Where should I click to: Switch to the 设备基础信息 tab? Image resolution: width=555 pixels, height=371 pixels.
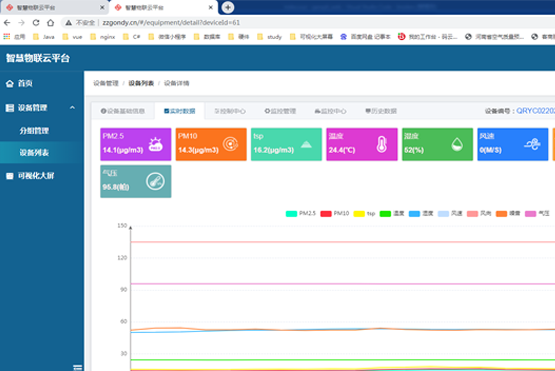[123, 111]
